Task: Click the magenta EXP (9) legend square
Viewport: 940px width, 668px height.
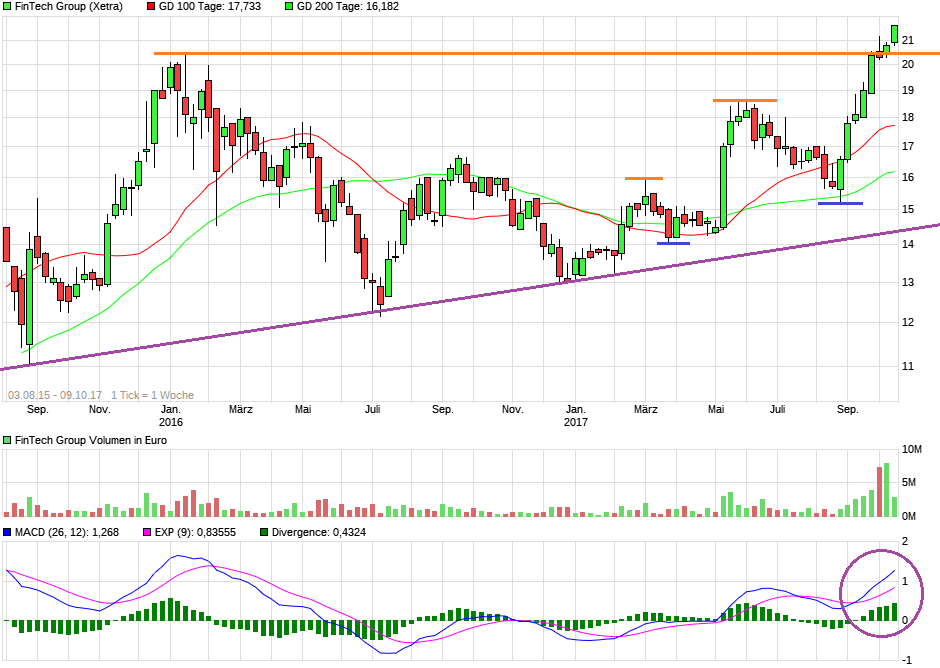Action: tap(146, 532)
